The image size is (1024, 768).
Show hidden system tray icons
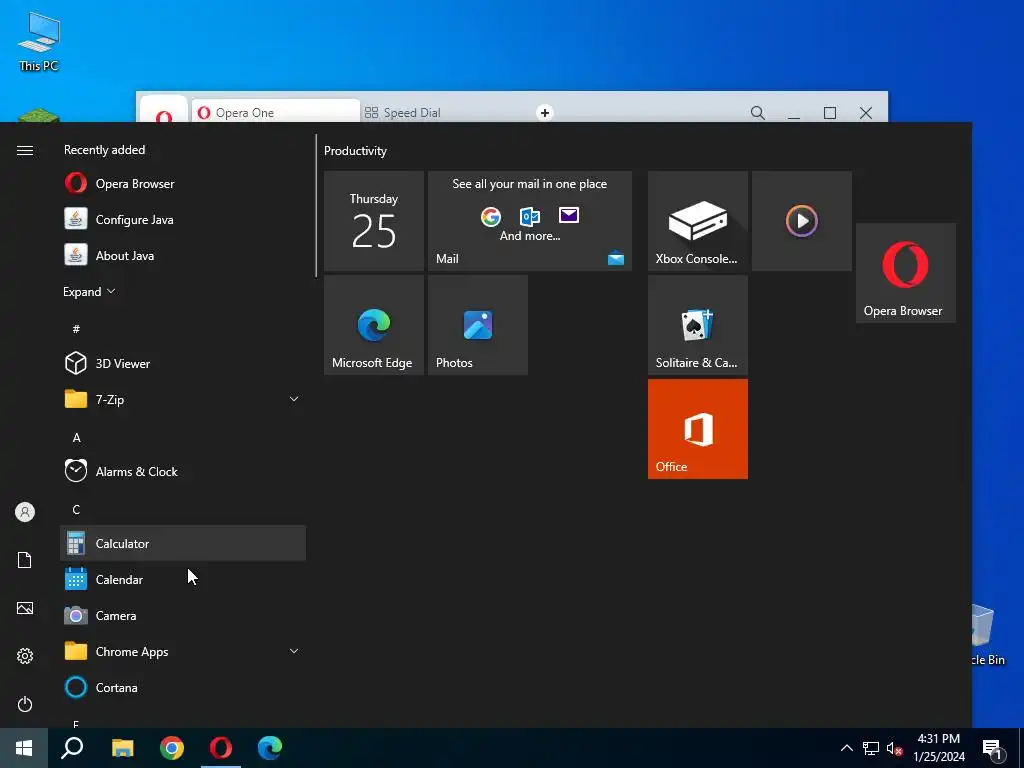(846, 748)
